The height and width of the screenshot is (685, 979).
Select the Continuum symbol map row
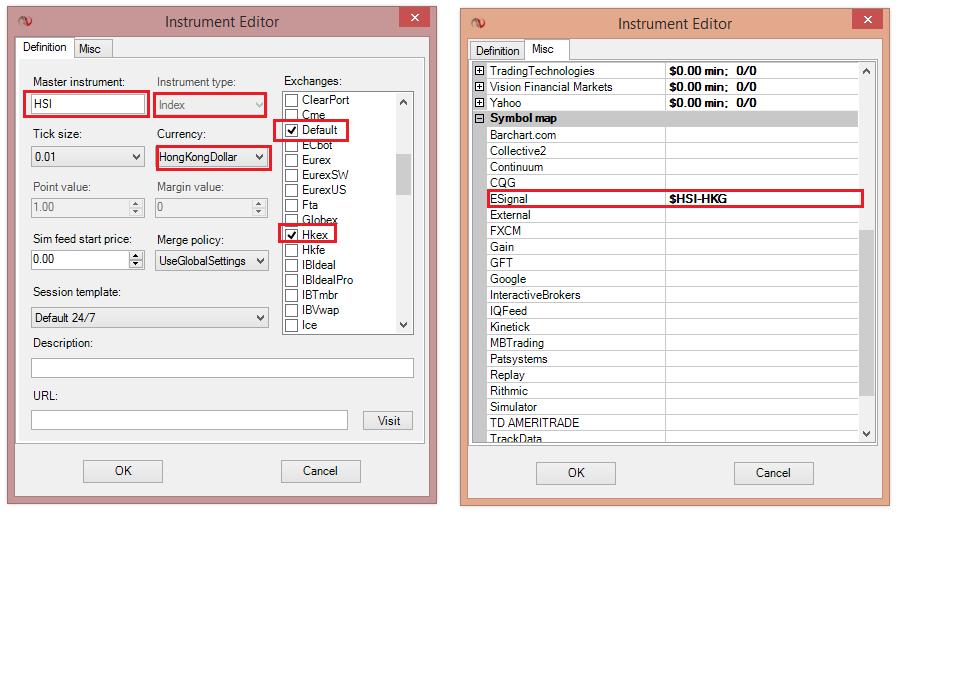click(672, 167)
